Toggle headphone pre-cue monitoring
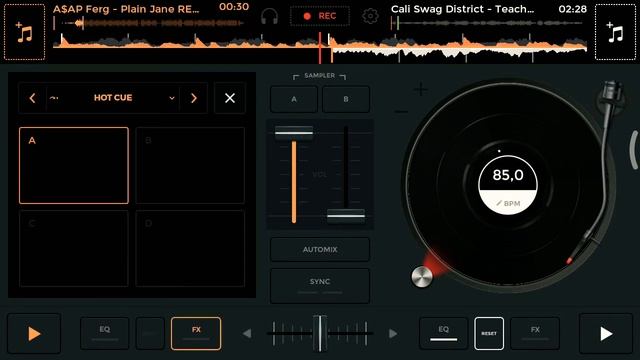 [x=269, y=16]
